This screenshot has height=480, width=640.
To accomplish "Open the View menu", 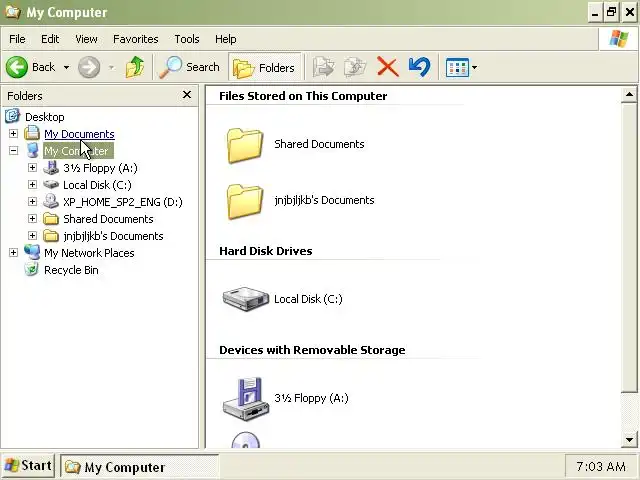I will click(x=86, y=39).
